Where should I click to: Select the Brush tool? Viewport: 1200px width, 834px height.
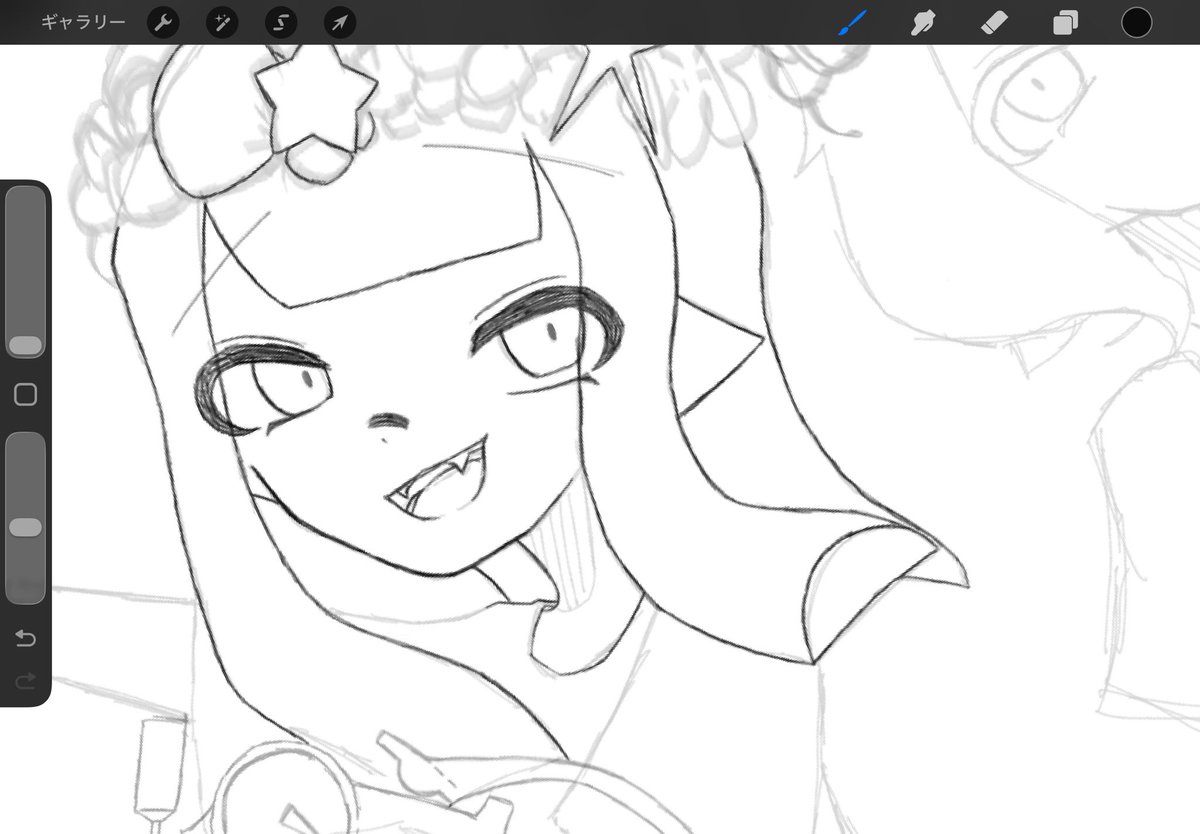[852, 22]
